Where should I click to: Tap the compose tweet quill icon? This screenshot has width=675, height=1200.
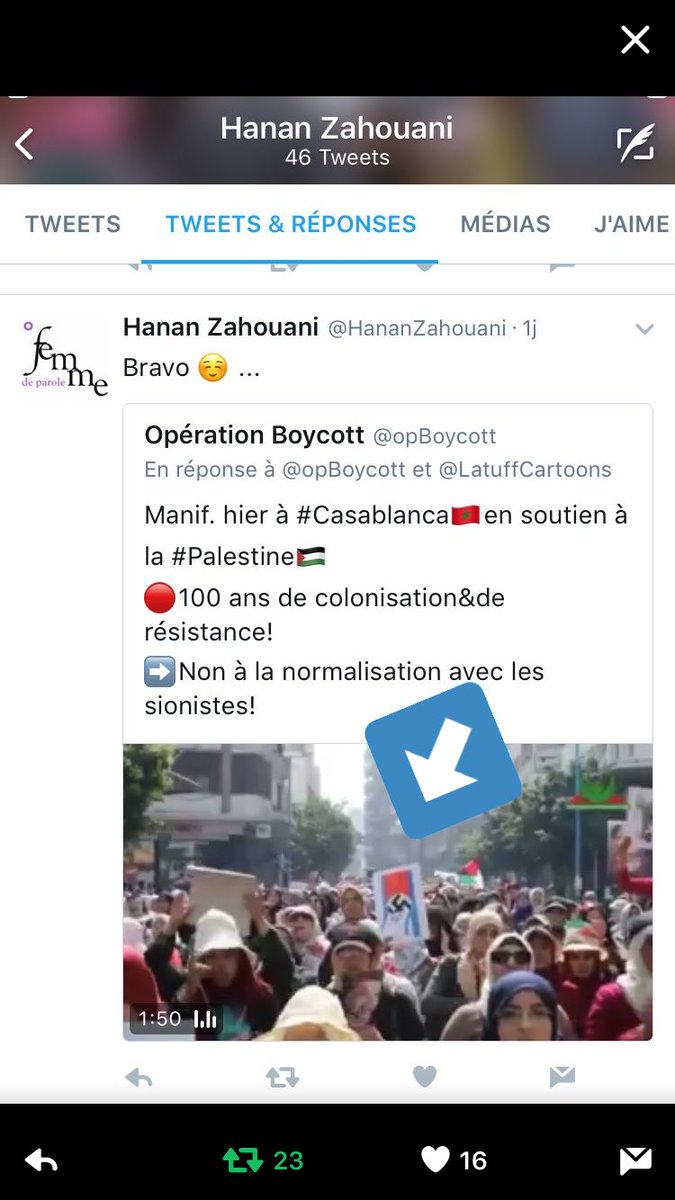635,143
